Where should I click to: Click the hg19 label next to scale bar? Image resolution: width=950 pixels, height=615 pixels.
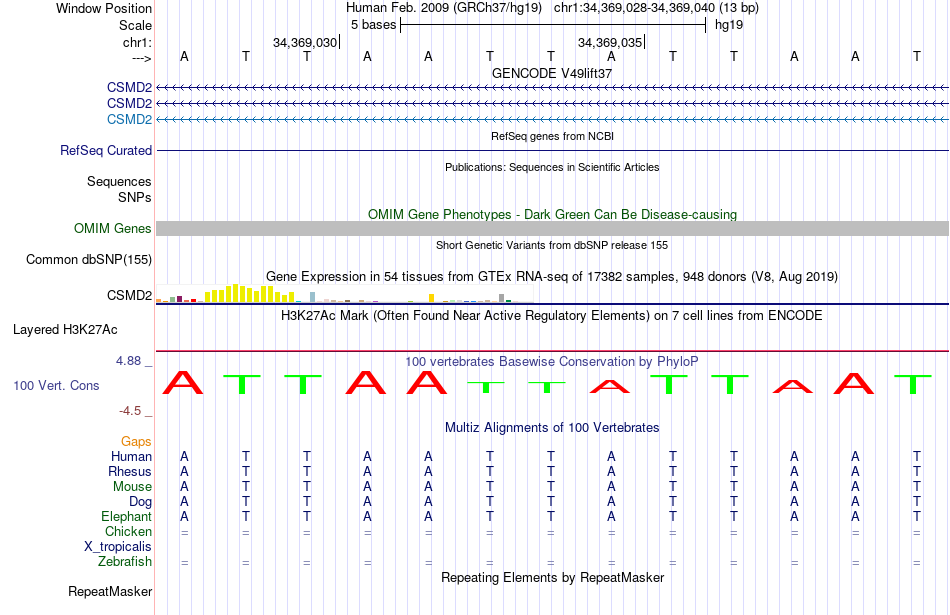coord(729,25)
